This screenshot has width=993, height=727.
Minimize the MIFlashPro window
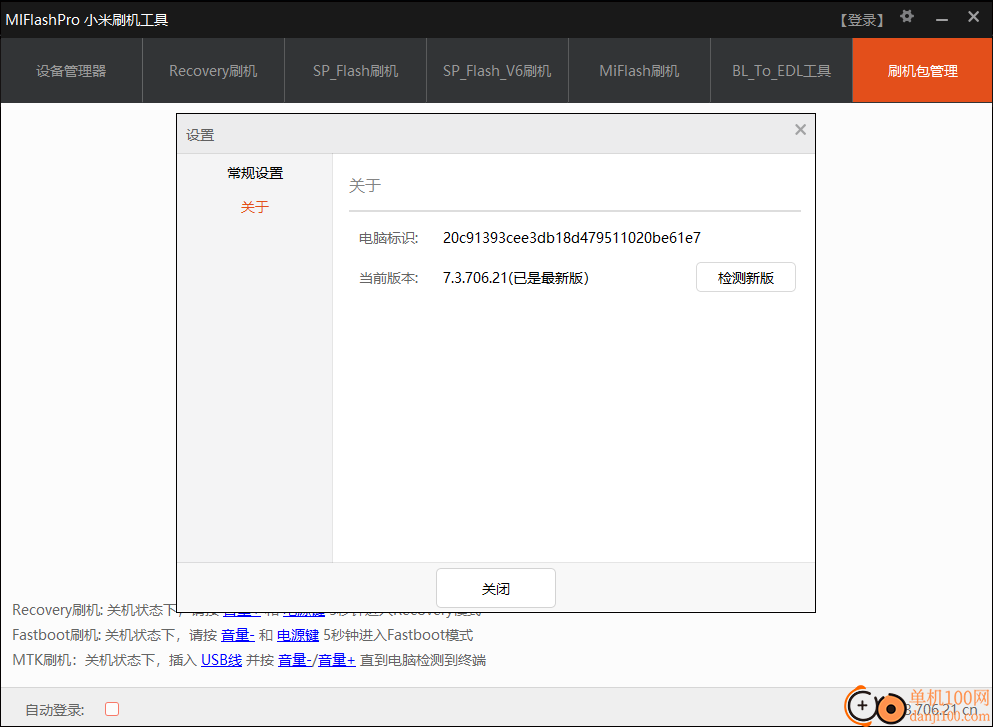click(x=942, y=20)
